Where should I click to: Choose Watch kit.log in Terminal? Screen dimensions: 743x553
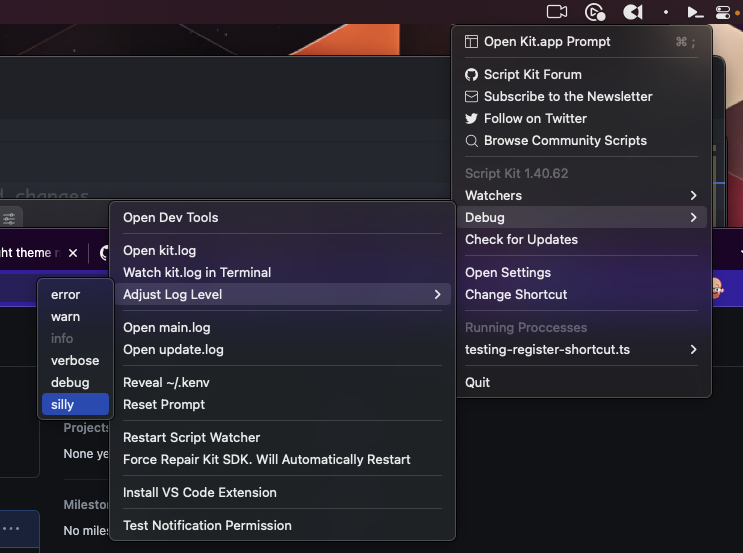coord(282,272)
